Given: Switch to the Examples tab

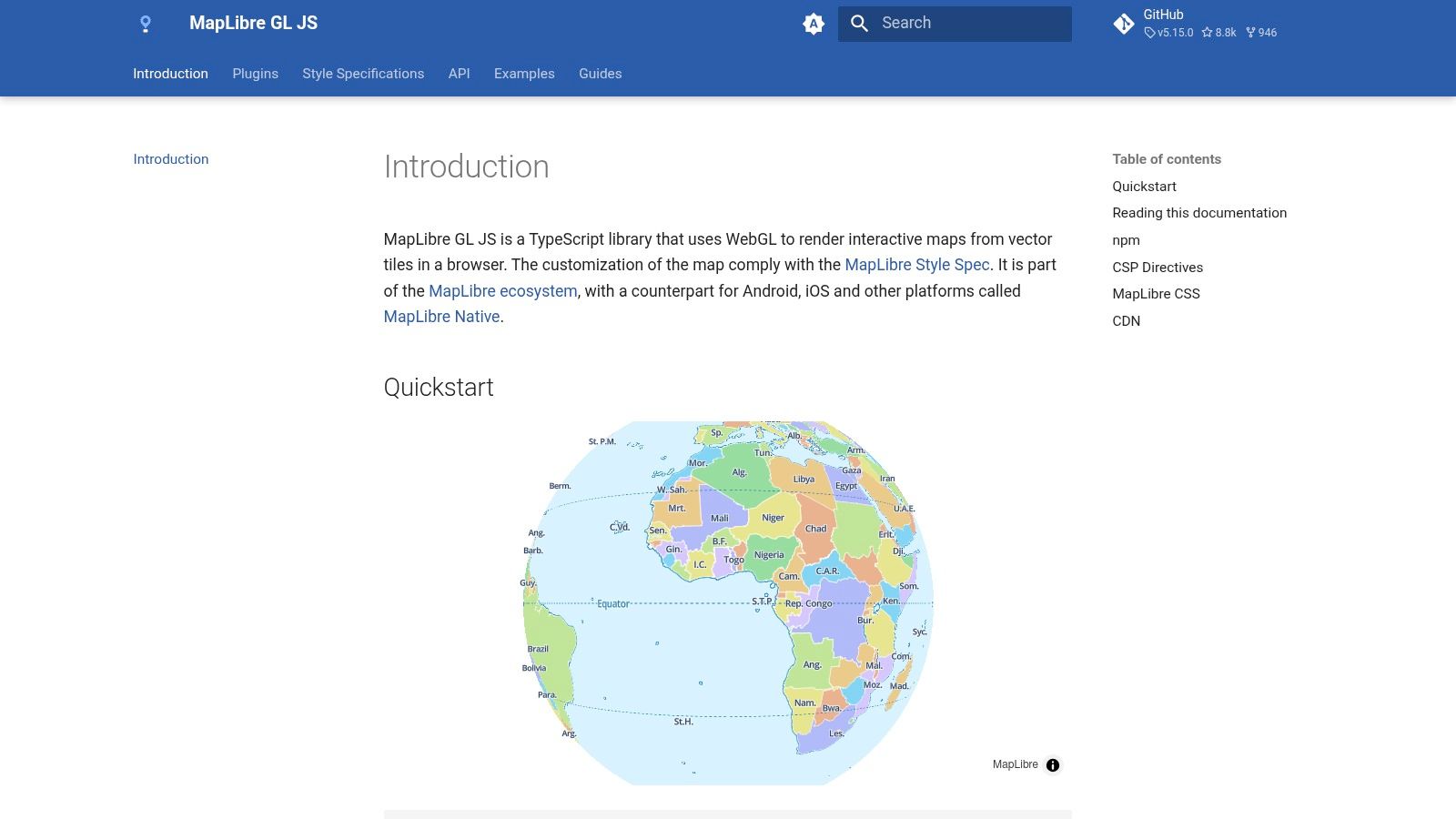Looking at the screenshot, I should [524, 74].
